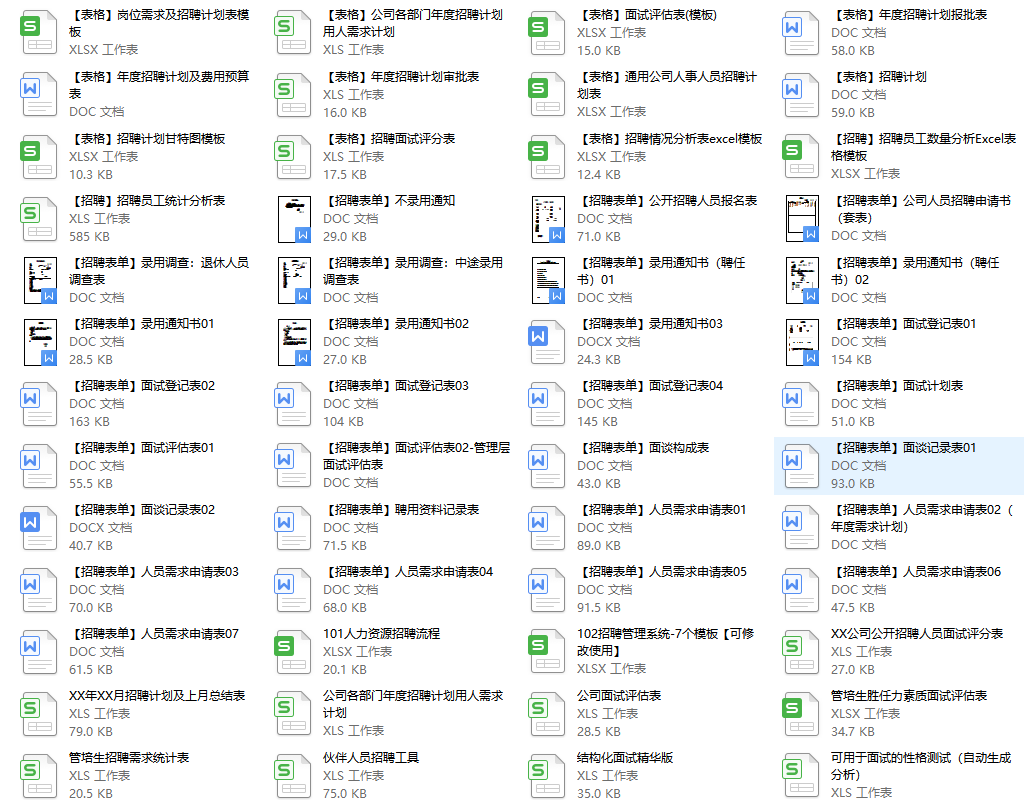Open the 不录用通知 document thumbnail
1029x808 pixels.
pos(294,219)
